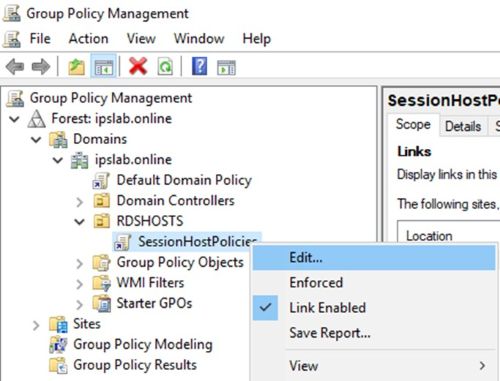Expand the Domain Controllers node

click(x=79, y=202)
